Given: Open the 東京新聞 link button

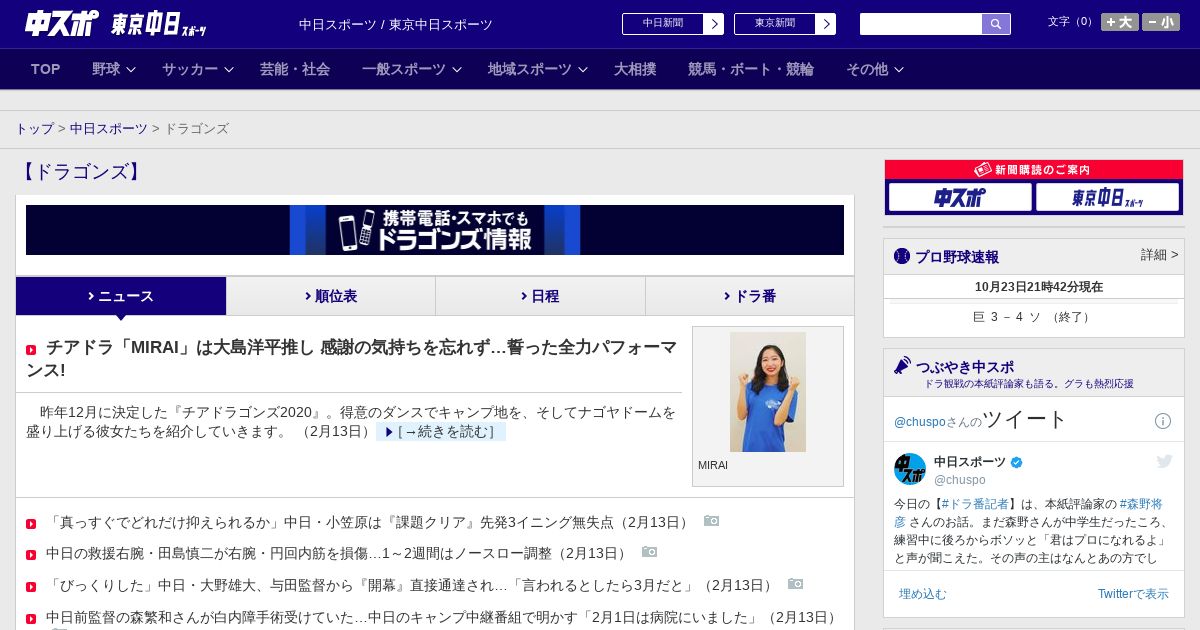Looking at the screenshot, I should pos(775,24).
